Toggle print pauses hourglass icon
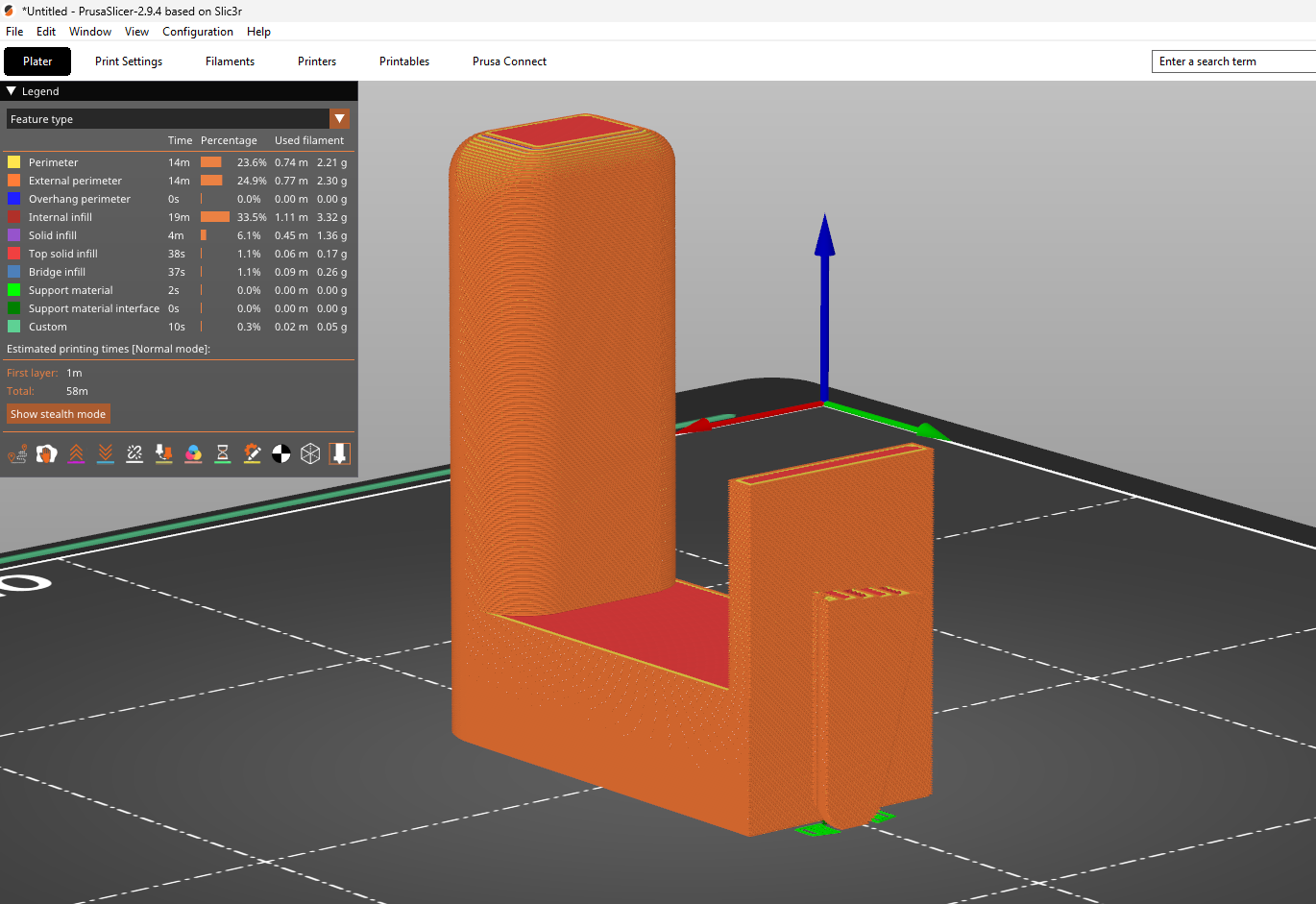The image size is (1316, 904). [x=223, y=453]
